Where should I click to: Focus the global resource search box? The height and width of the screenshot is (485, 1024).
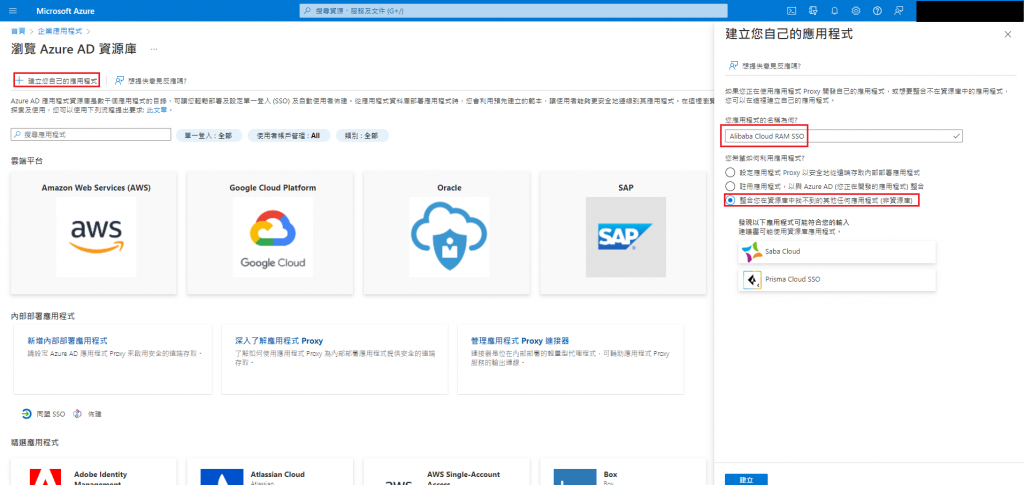click(x=513, y=11)
